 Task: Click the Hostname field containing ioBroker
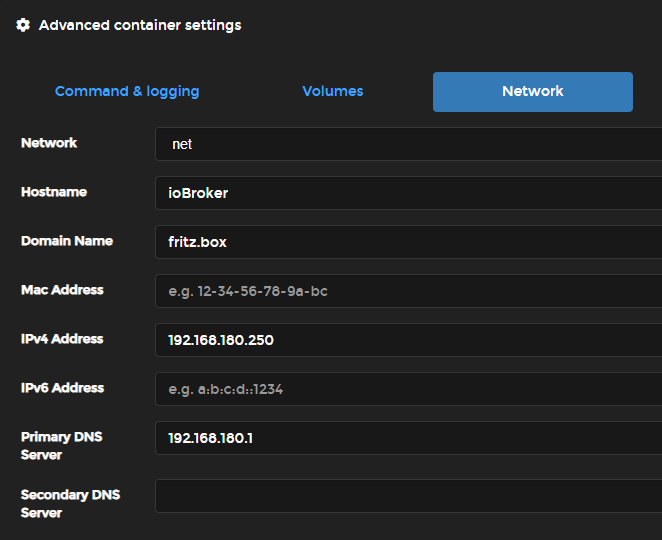pos(409,193)
